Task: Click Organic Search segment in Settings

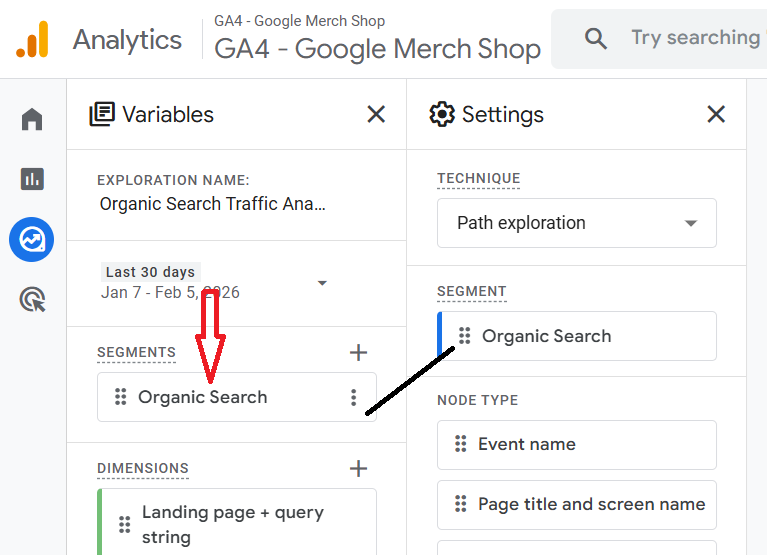Action: 546,336
